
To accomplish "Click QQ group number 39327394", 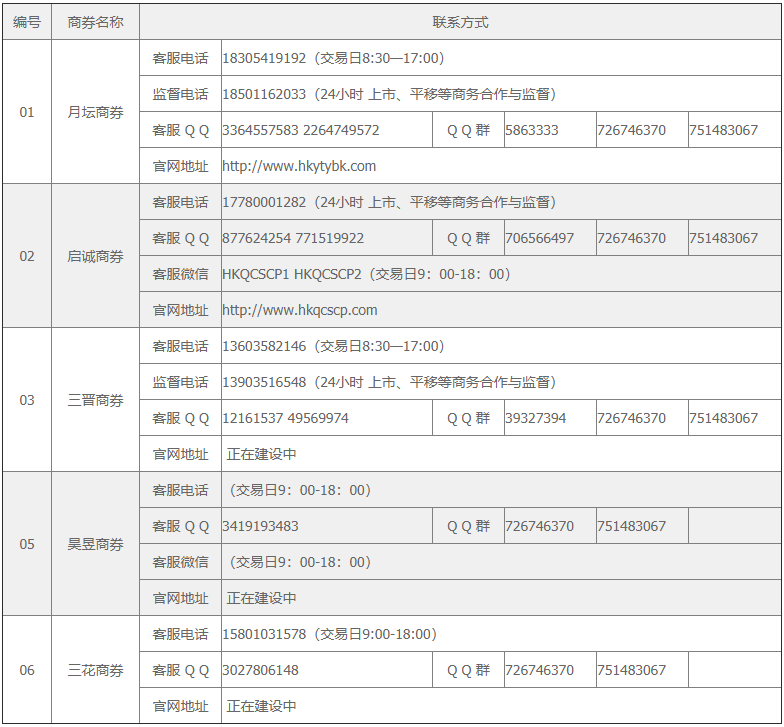I will [536, 418].
